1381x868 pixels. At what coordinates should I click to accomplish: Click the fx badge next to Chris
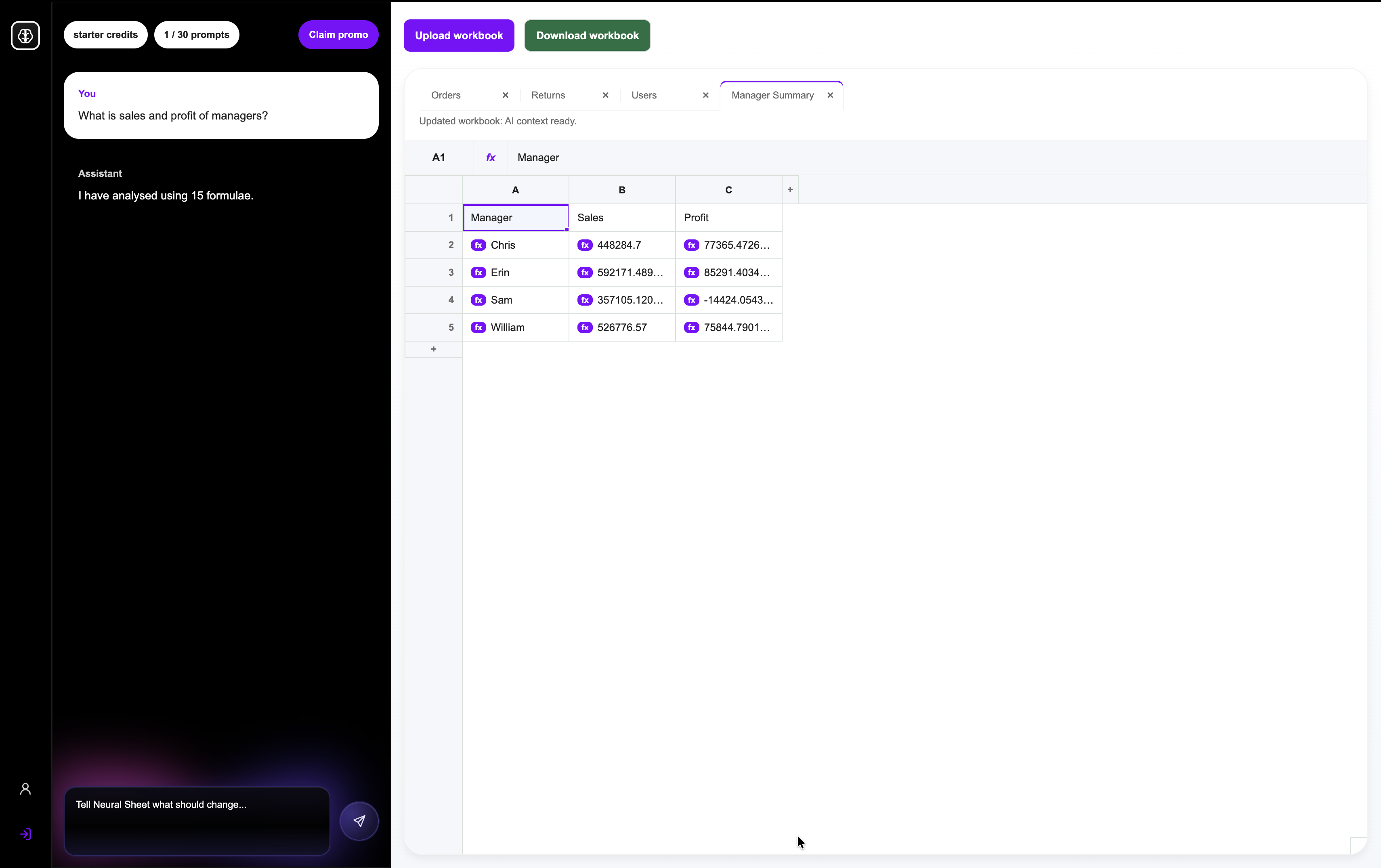tap(479, 245)
